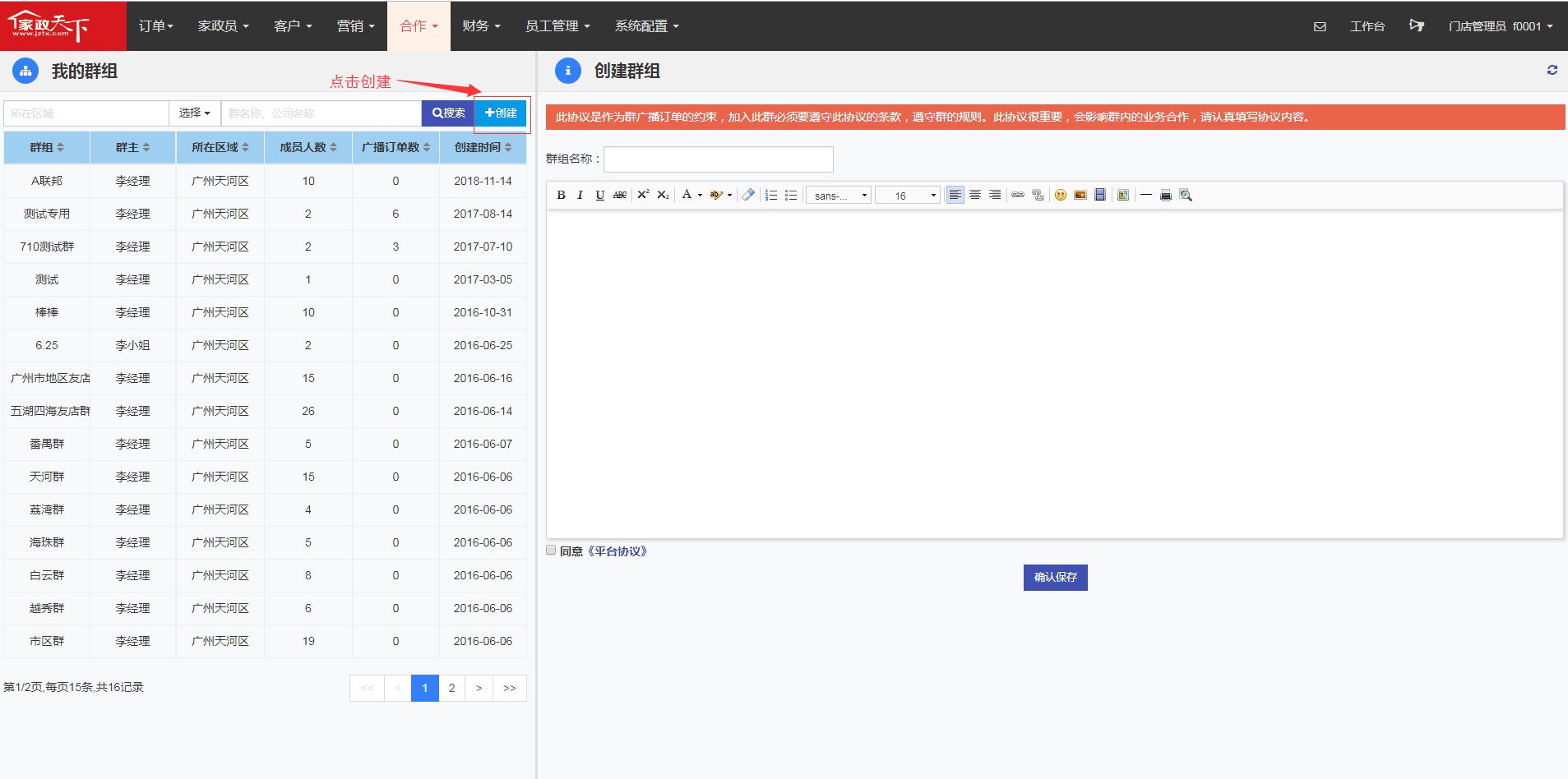Insert a hyperlink with the link icon
The width and height of the screenshot is (1568, 779).
click(1018, 195)
